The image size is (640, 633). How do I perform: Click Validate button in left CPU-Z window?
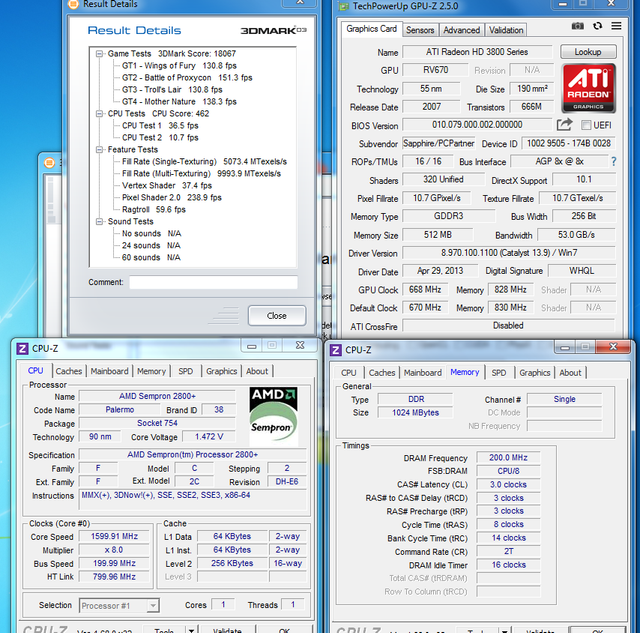227,630
